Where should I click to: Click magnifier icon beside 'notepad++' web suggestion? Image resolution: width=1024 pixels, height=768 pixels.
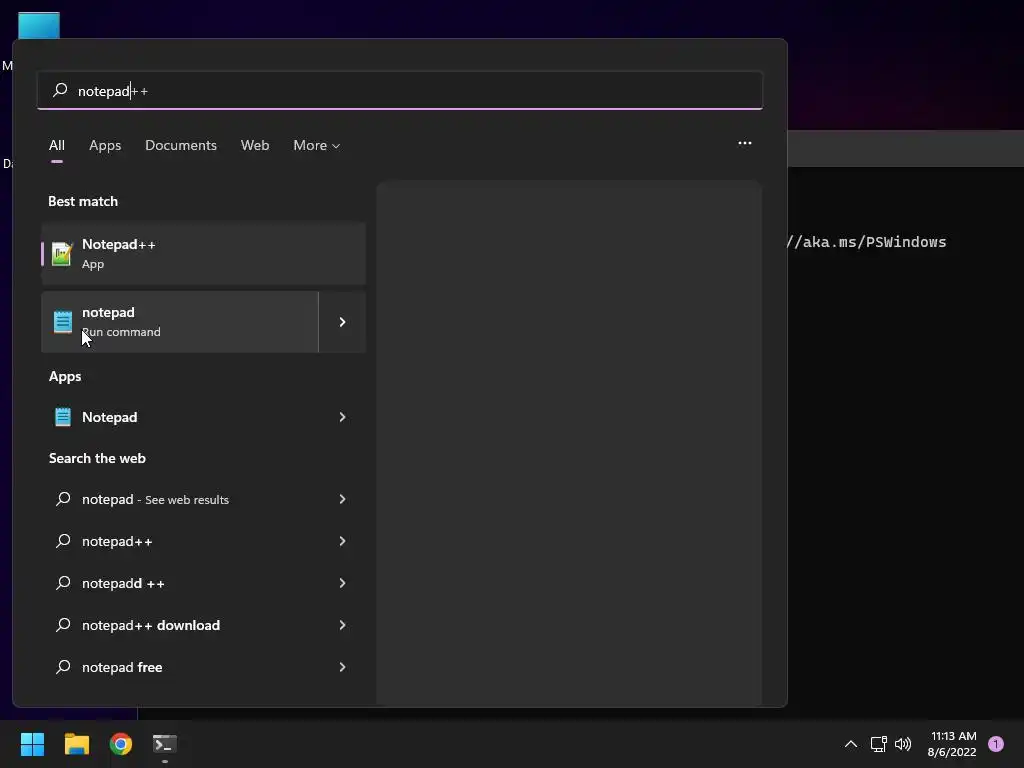63,541
